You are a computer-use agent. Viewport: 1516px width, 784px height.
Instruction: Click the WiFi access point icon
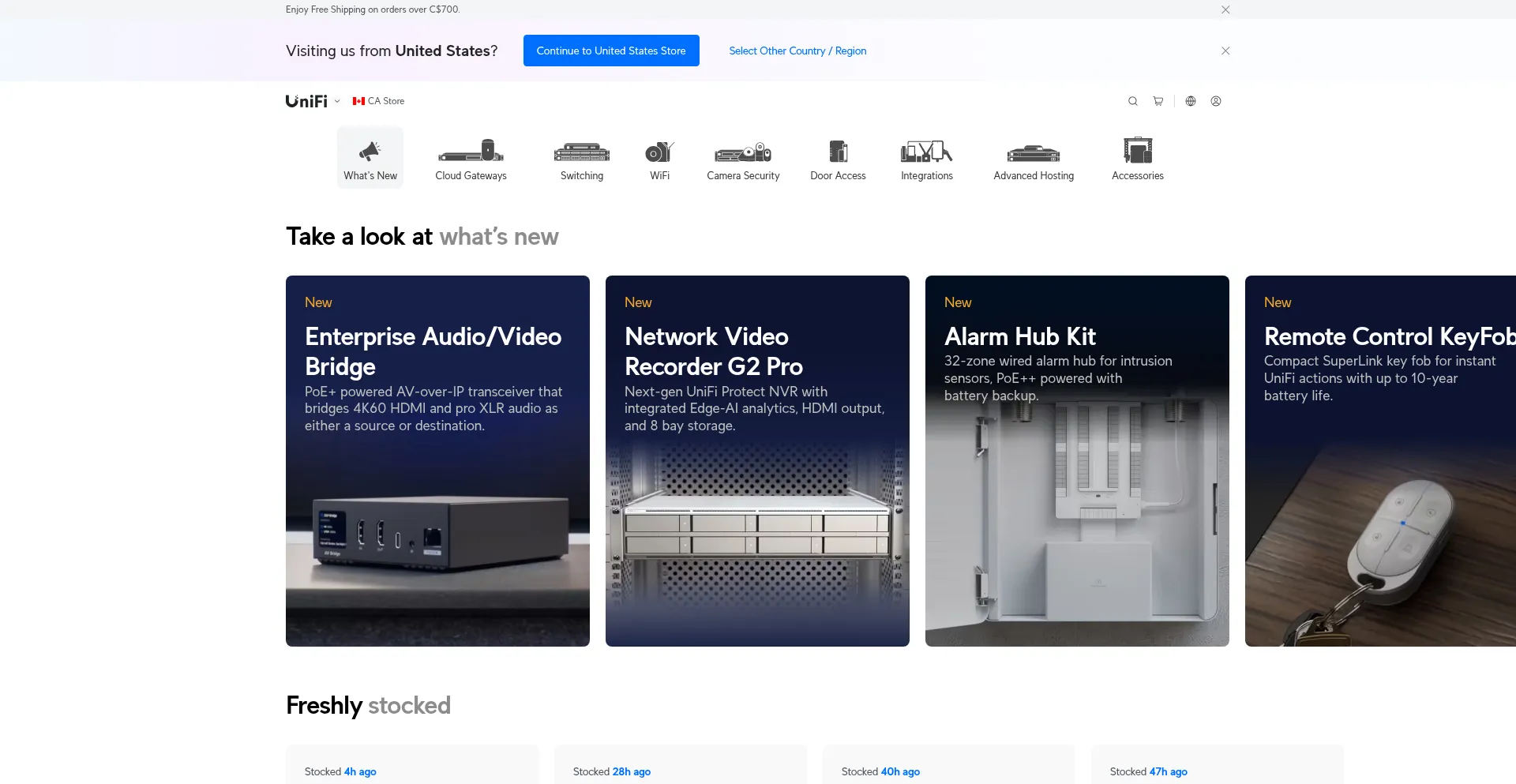point(660,151)
